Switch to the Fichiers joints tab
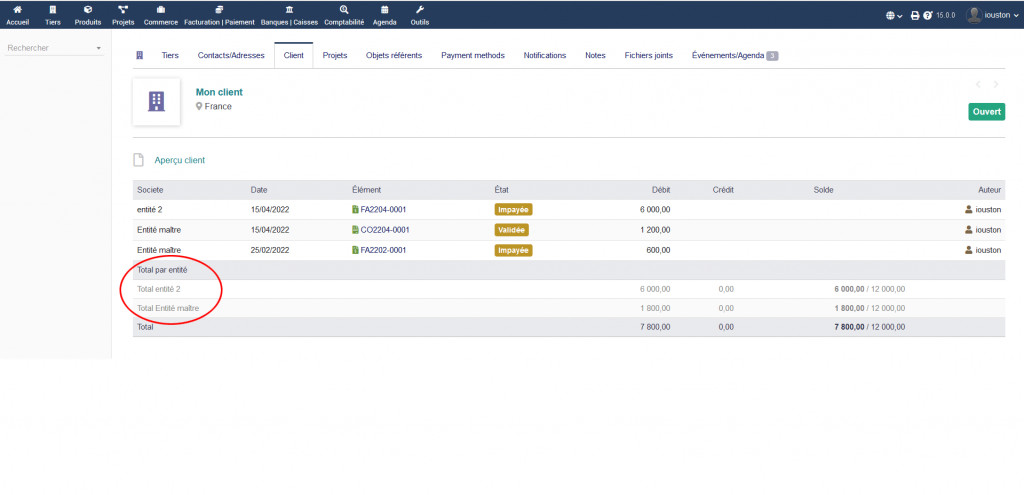The width and height of the screenshot is (1024, 495). tap(649, 55)
